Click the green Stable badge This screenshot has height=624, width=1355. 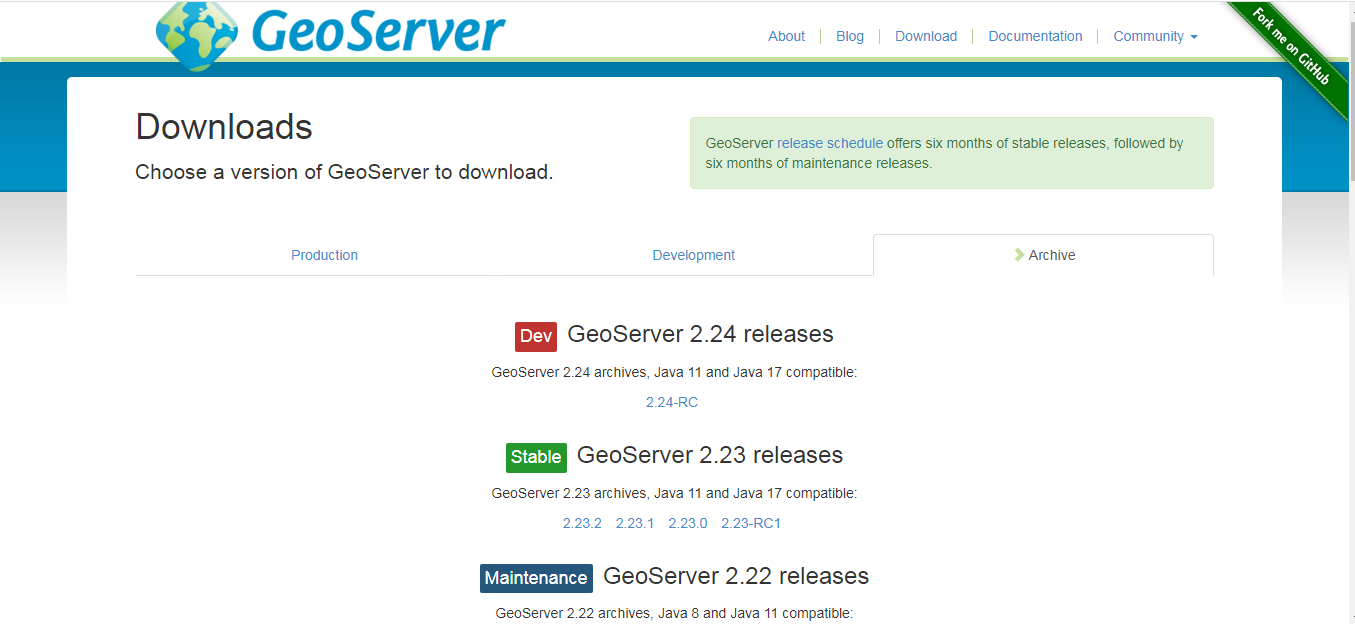[x=536, y=457]
